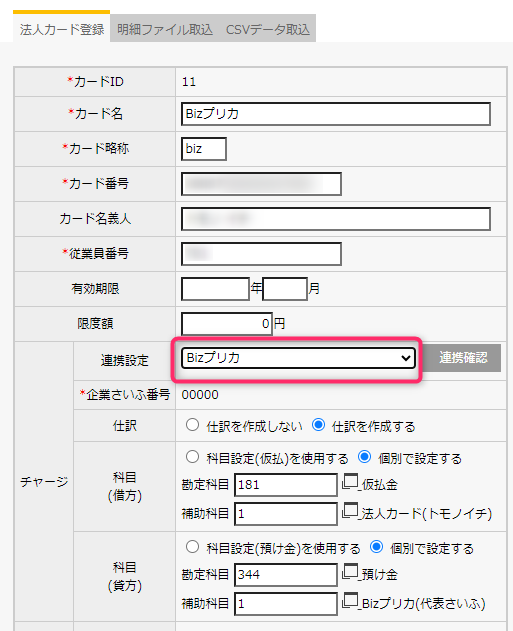513x631 pixels.
Task: Select 仕訳を作成する radio button
Action: (318, 425)
